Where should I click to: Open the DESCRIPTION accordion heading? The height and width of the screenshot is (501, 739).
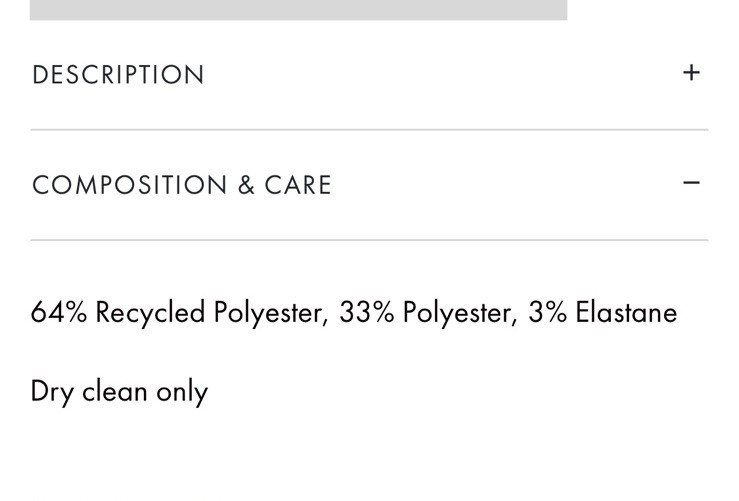(118, 75)
